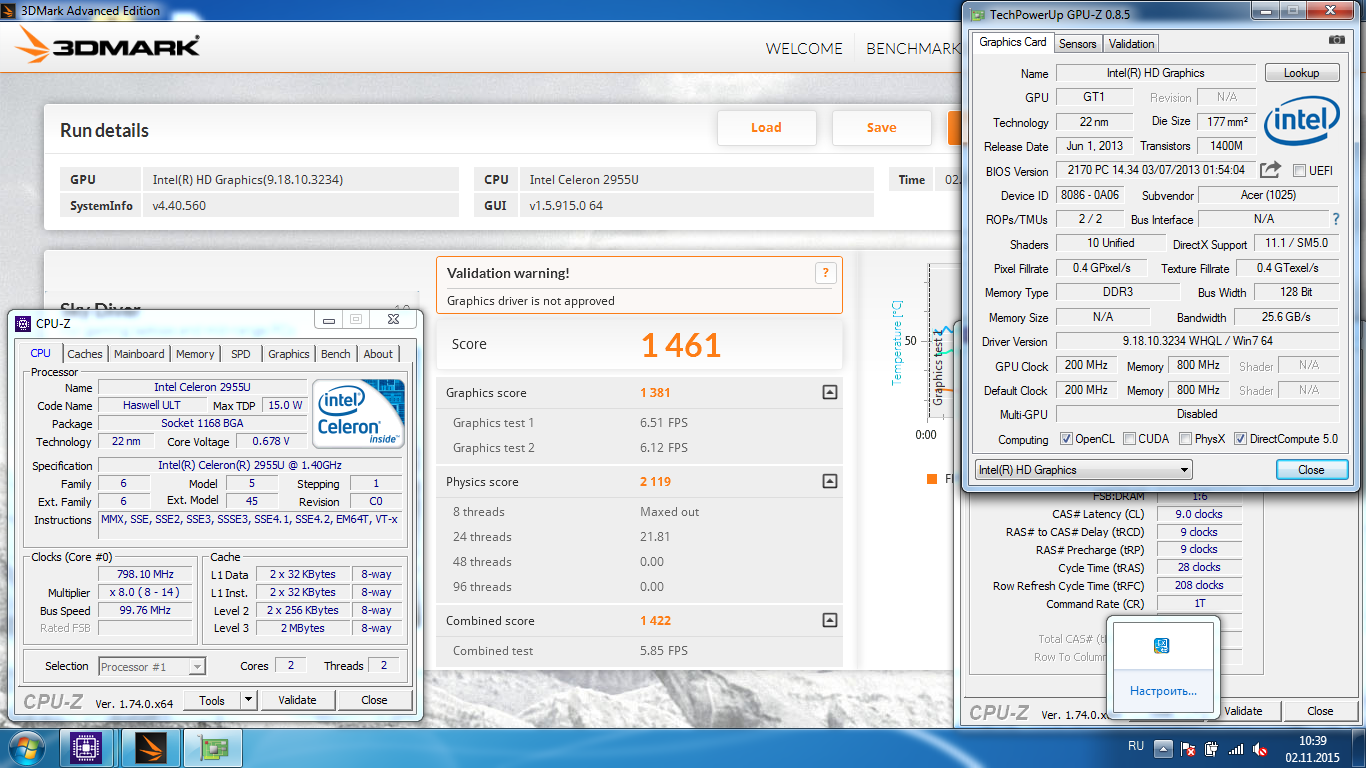Switch to the Sensors tab in GPU-Z

[x=1078, y=44]
